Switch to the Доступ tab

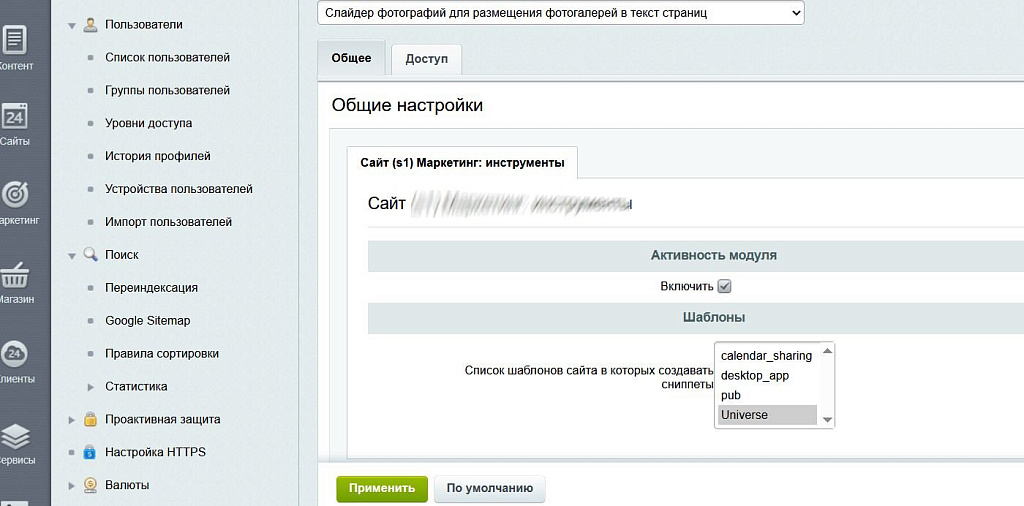[x=426, y=59]
